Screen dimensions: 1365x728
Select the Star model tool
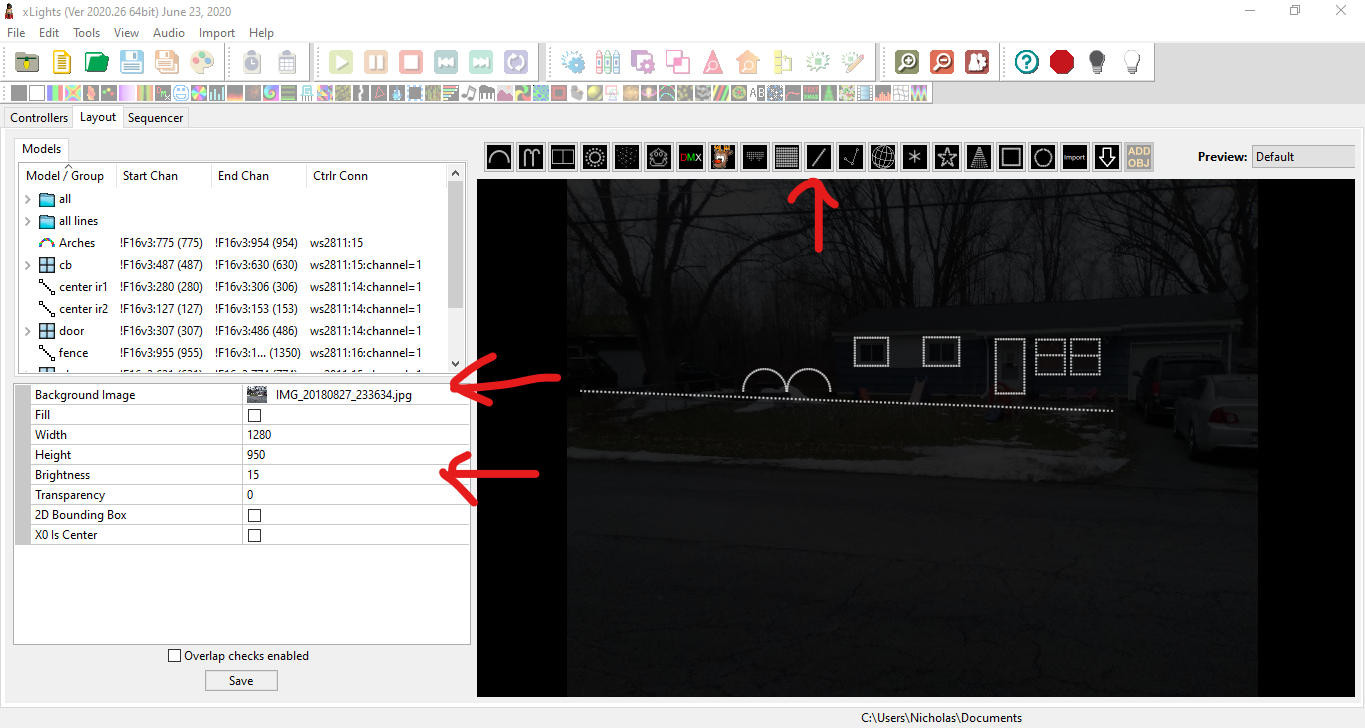(946, 156)
